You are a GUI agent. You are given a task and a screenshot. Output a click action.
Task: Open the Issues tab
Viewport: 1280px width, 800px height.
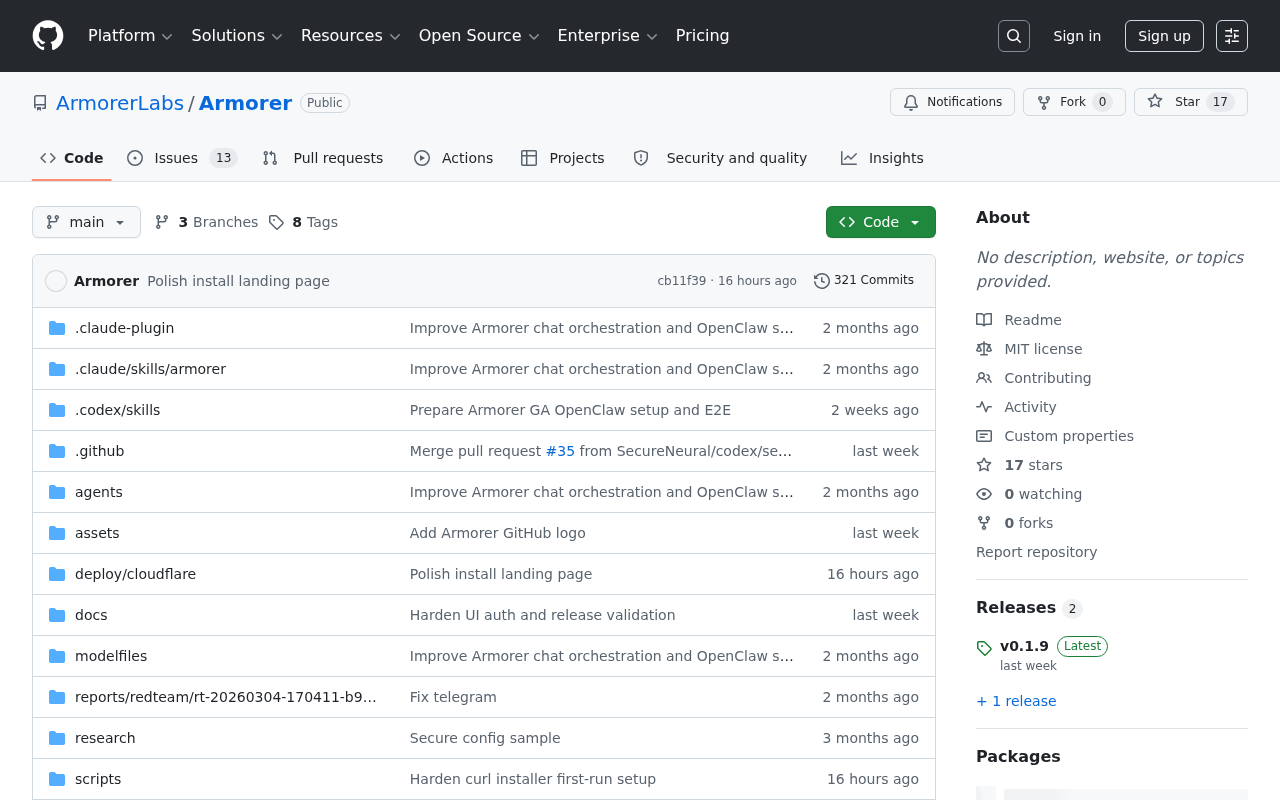click(181, 158)
